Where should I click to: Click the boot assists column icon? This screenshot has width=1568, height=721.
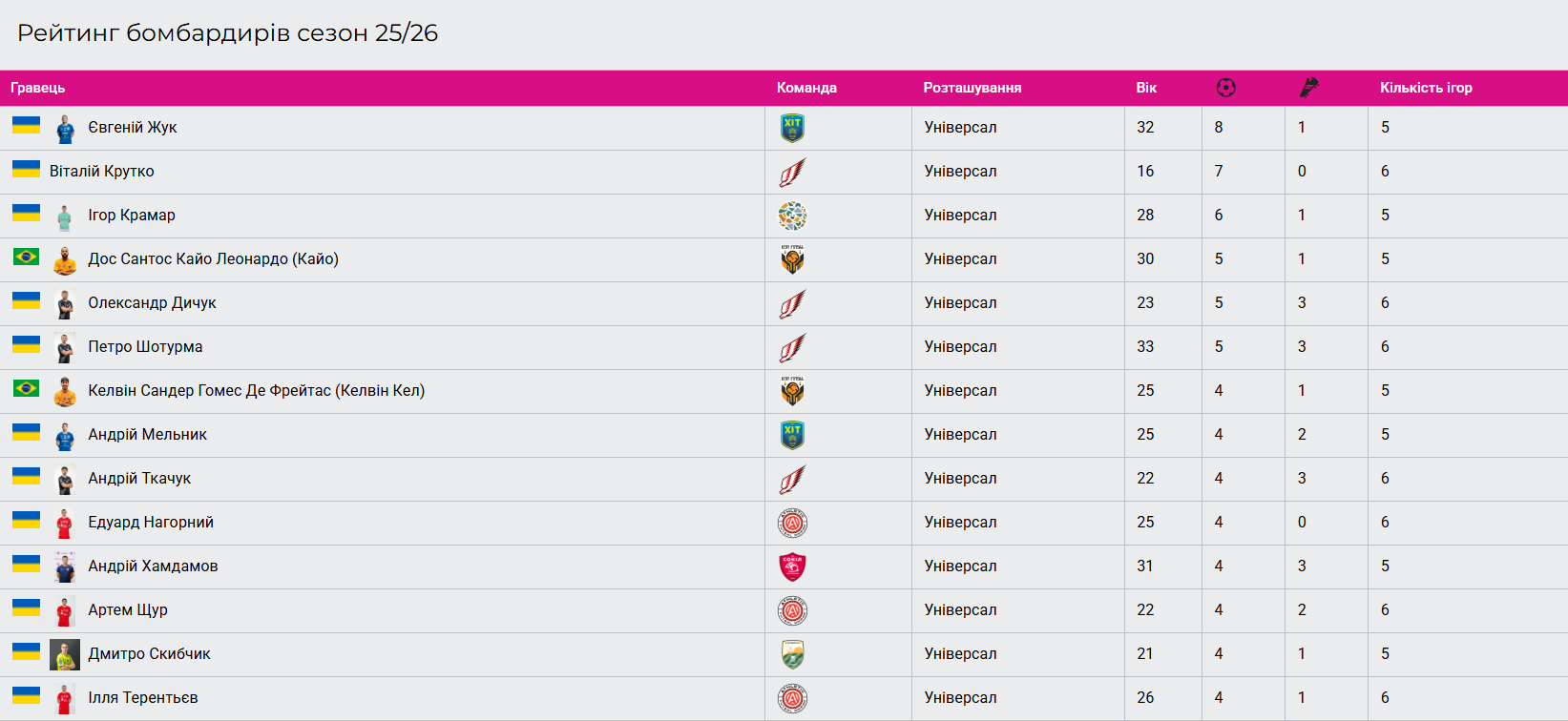(1309, 88)
